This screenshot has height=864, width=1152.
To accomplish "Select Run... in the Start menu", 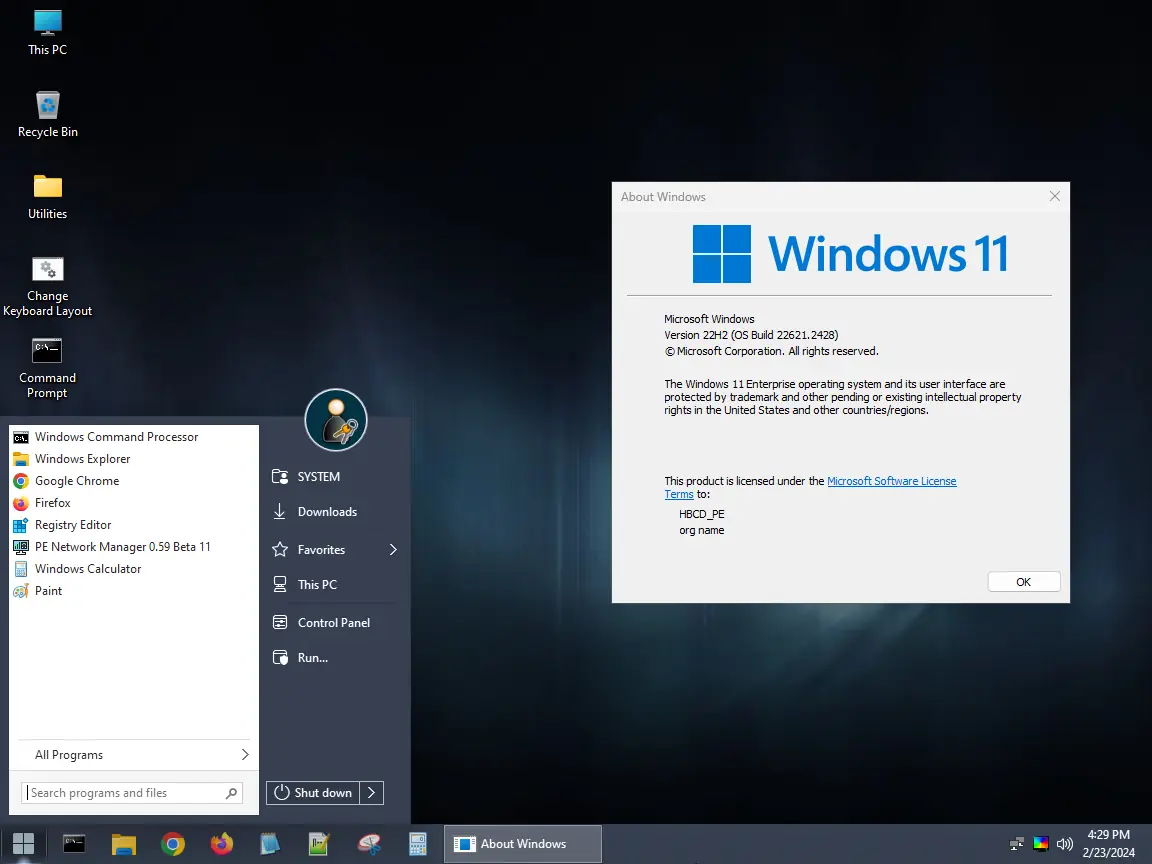I will tap(310, 657).
